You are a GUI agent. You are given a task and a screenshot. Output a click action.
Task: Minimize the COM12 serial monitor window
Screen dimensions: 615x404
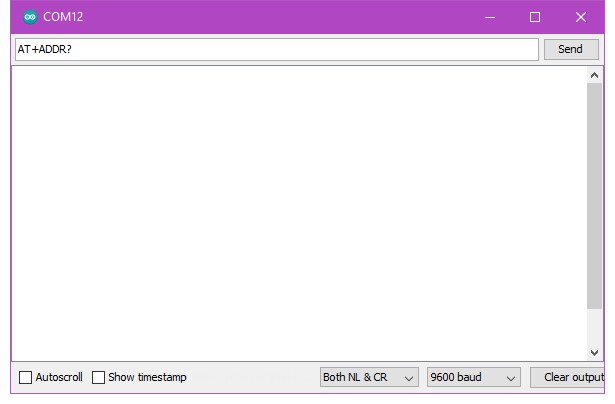tap(489, 17)
